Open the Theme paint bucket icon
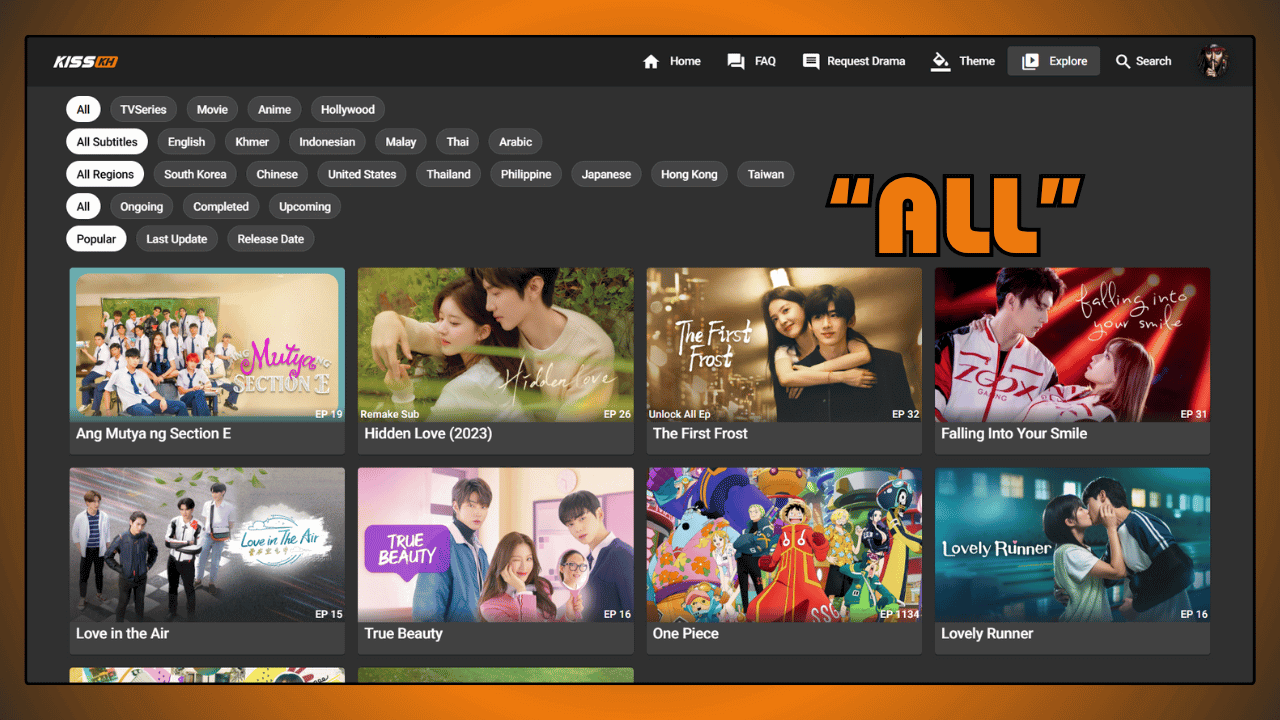1280x720 pixels. [940, 62]
